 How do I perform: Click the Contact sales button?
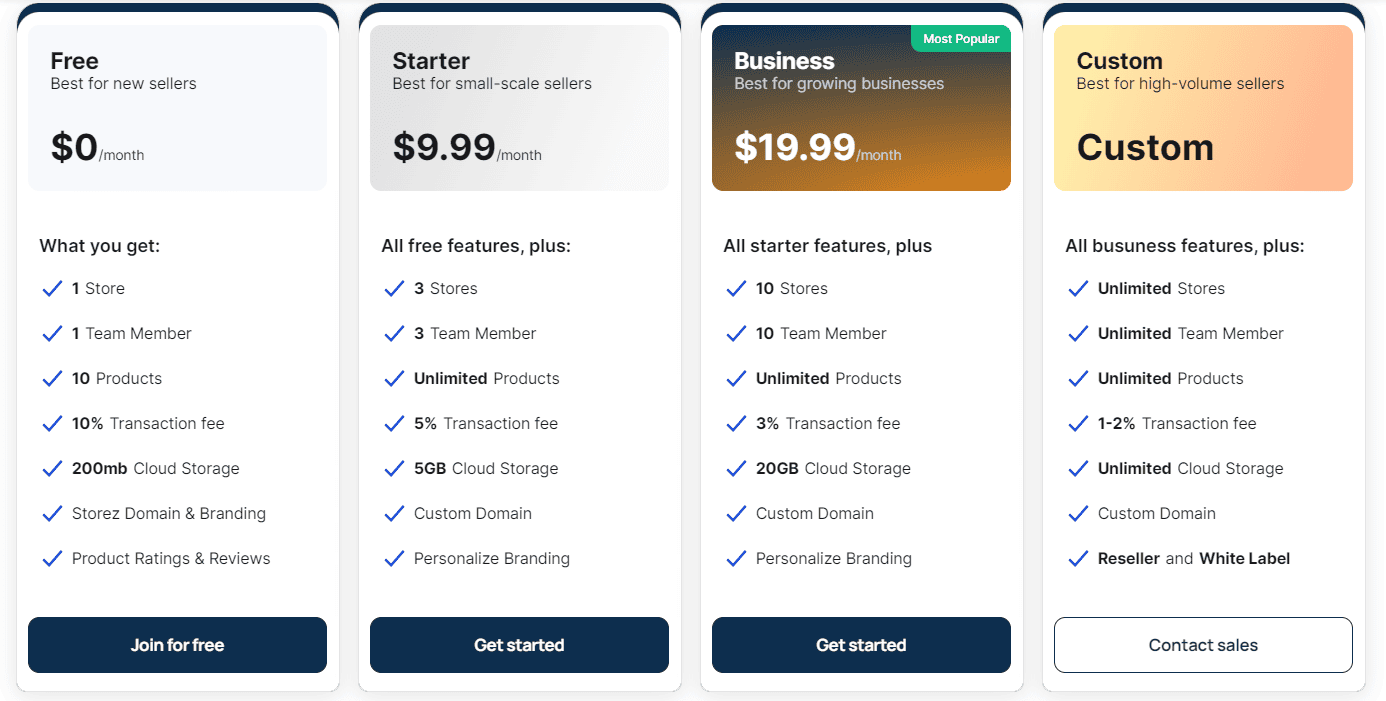pos(1203,645)
